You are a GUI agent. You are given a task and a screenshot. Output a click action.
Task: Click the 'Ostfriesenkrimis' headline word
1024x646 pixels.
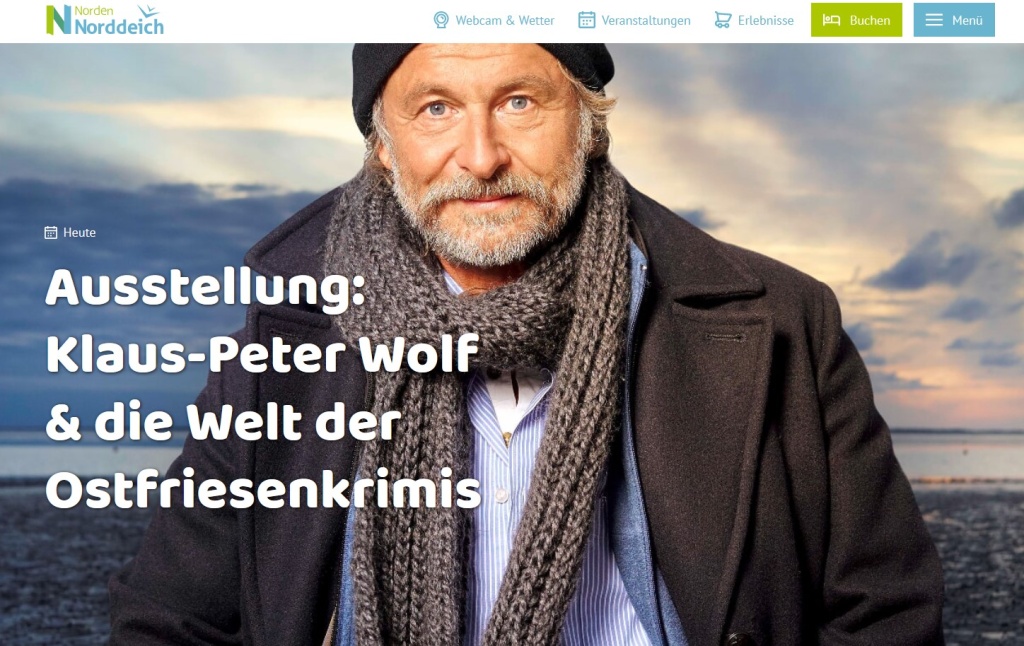pyautogui.click(x=263, y=489)
